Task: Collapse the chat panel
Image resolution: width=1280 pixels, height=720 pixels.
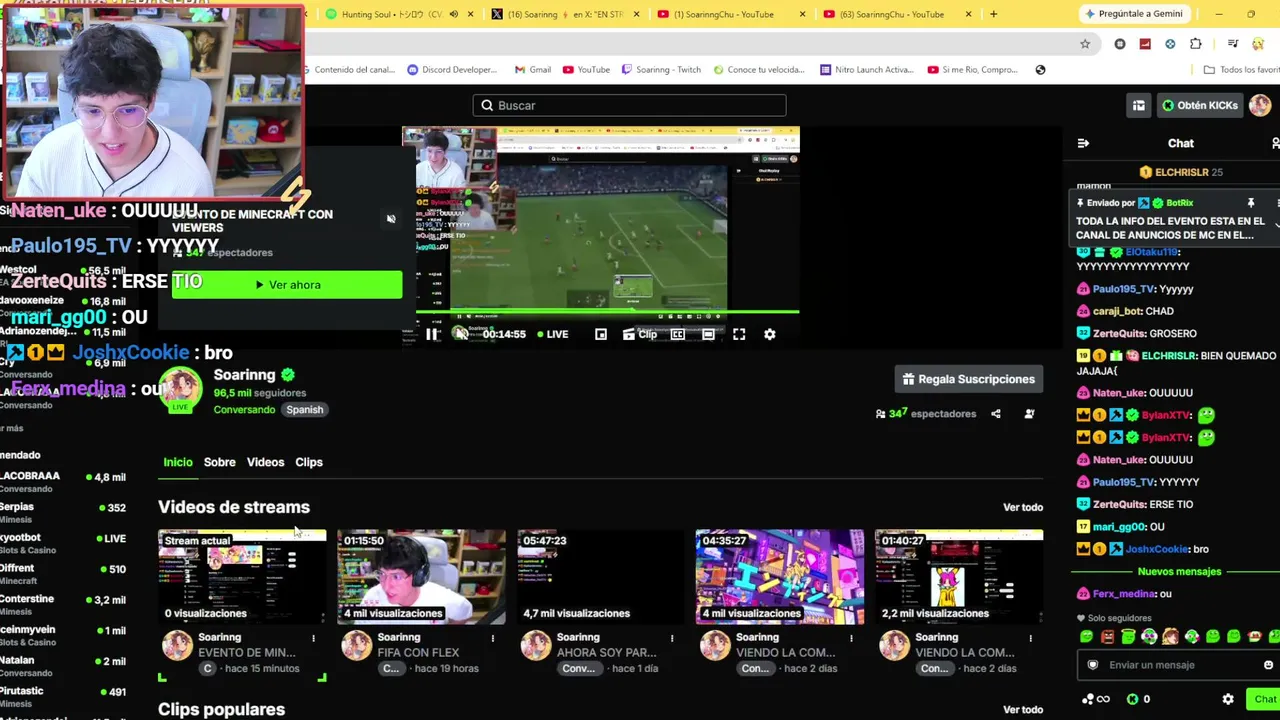Action: point(1083,143)
